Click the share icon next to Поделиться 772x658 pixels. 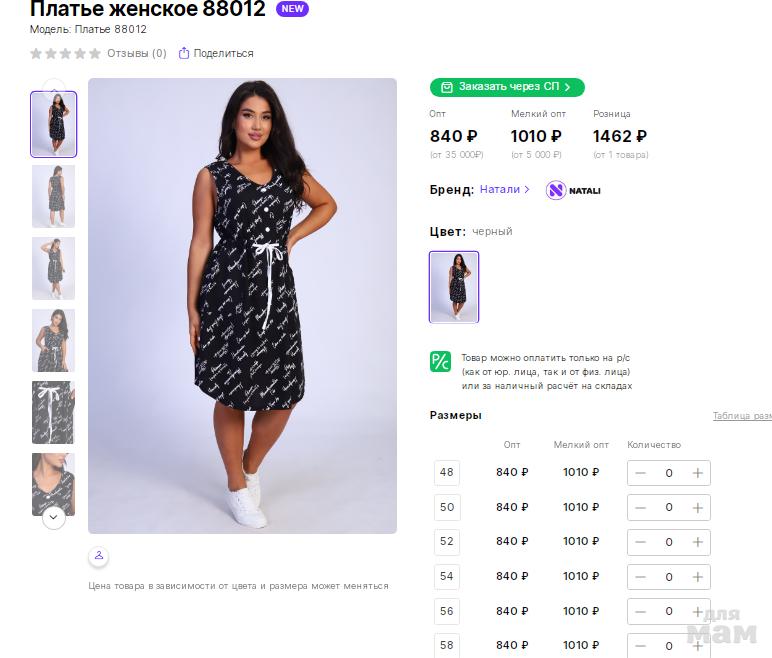coord(184,53)
